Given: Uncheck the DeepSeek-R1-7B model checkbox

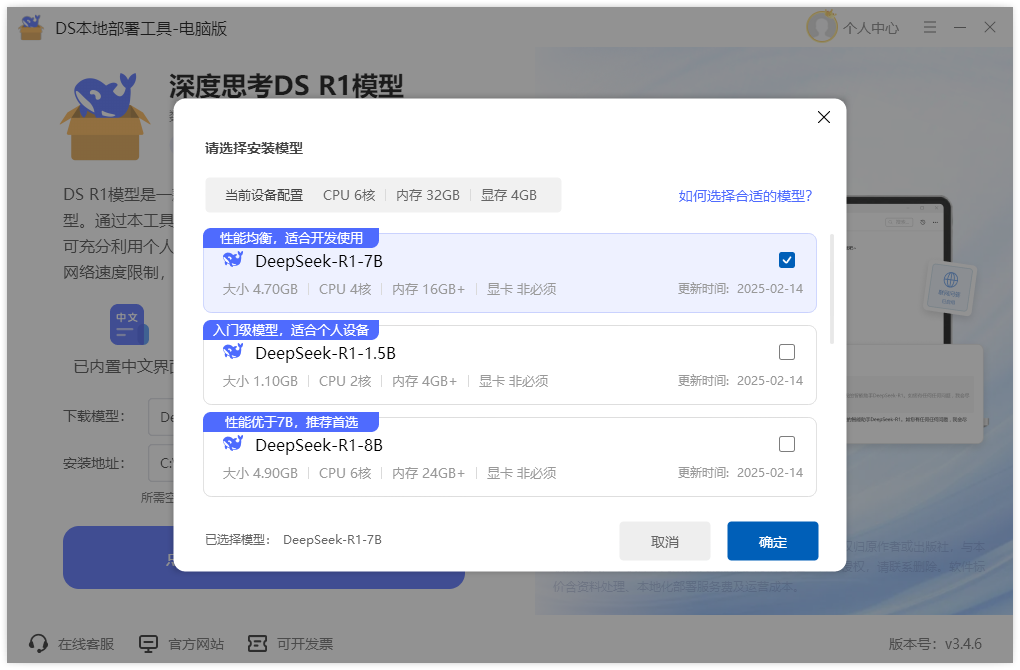Looking at the screenshot, I should tap(786, 260).
